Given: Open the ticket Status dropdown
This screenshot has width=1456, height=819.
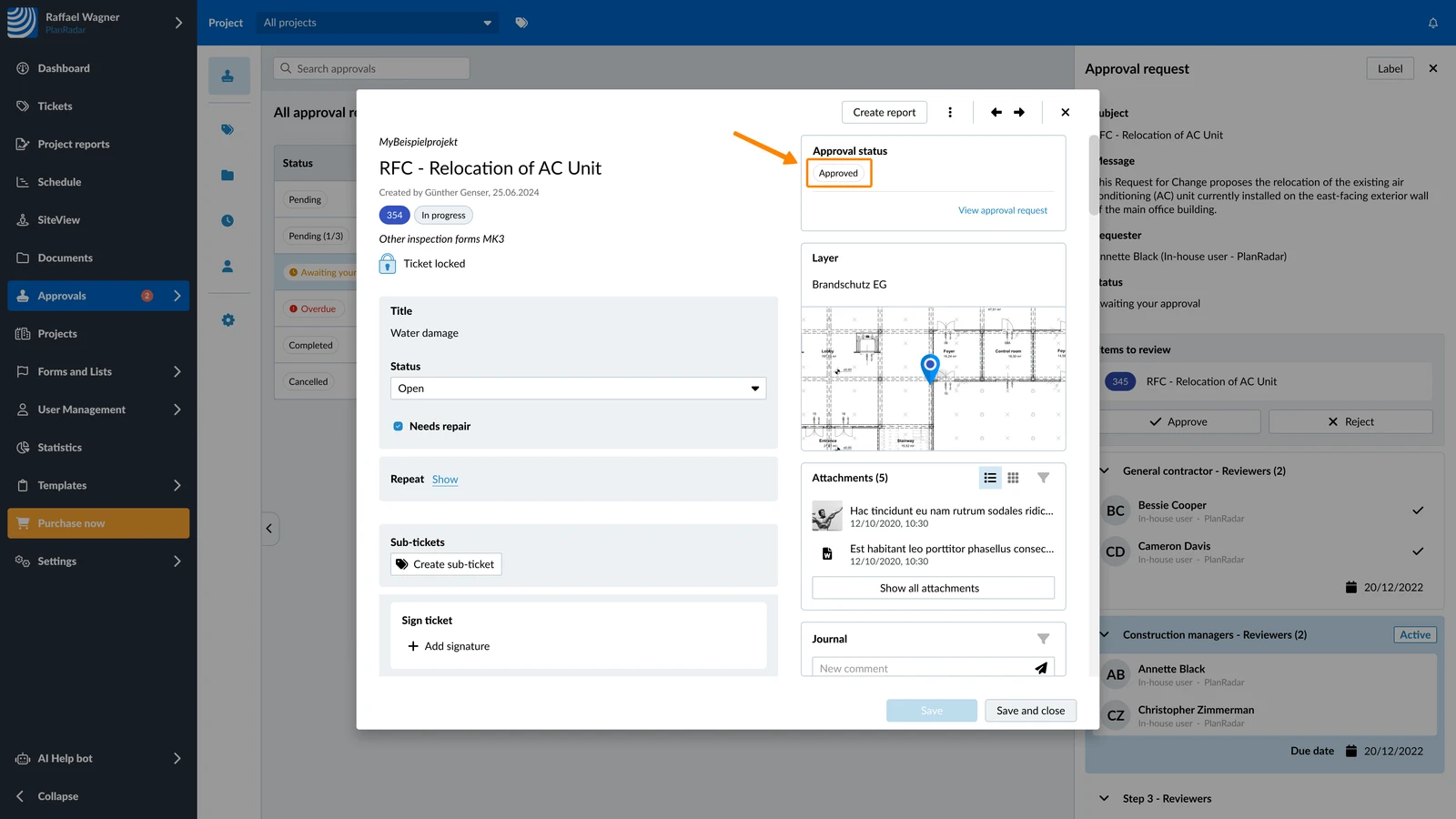Looking at the screenshot, I should [x=579, y=389].
